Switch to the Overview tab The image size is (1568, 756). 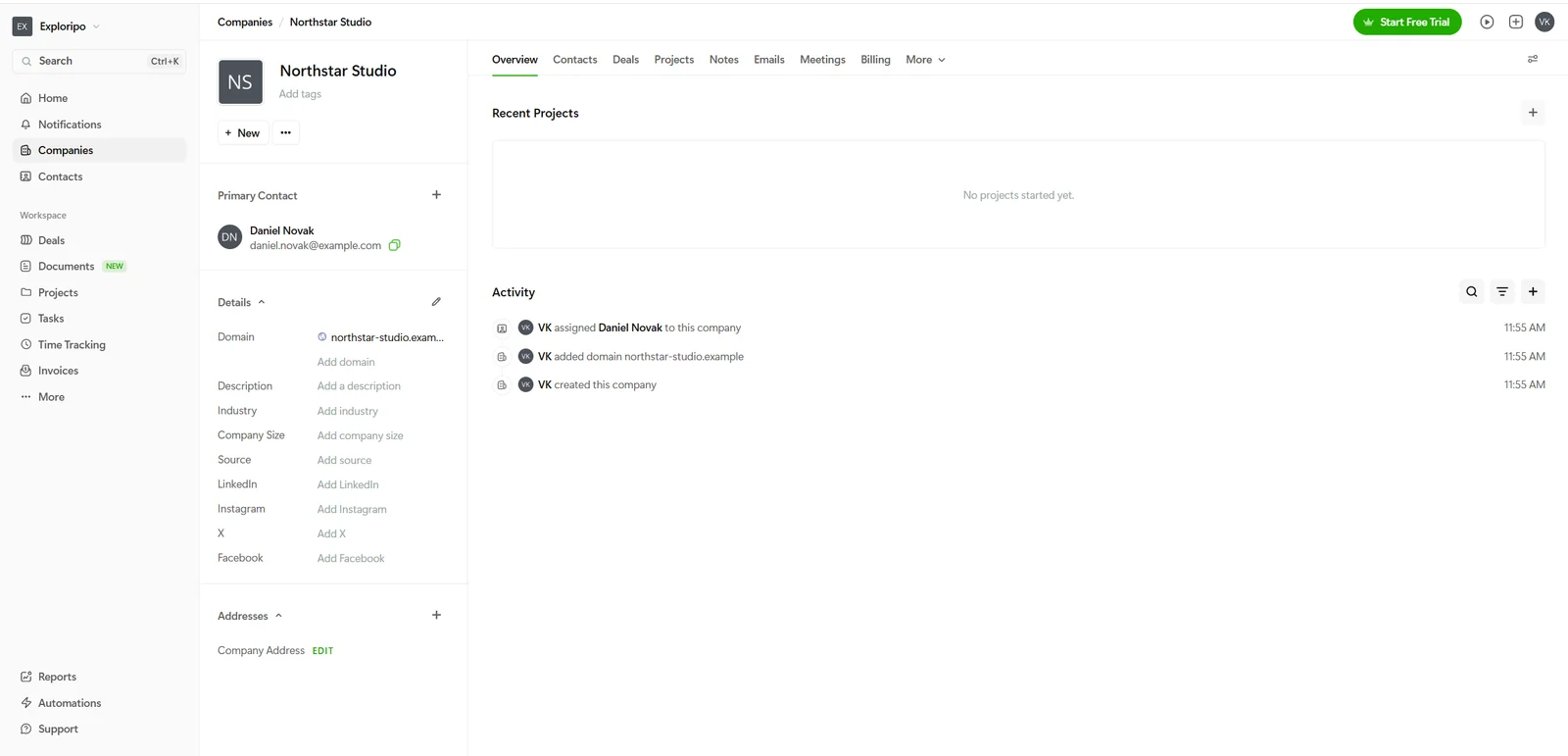pyautogui.click(x=514, y=60)
